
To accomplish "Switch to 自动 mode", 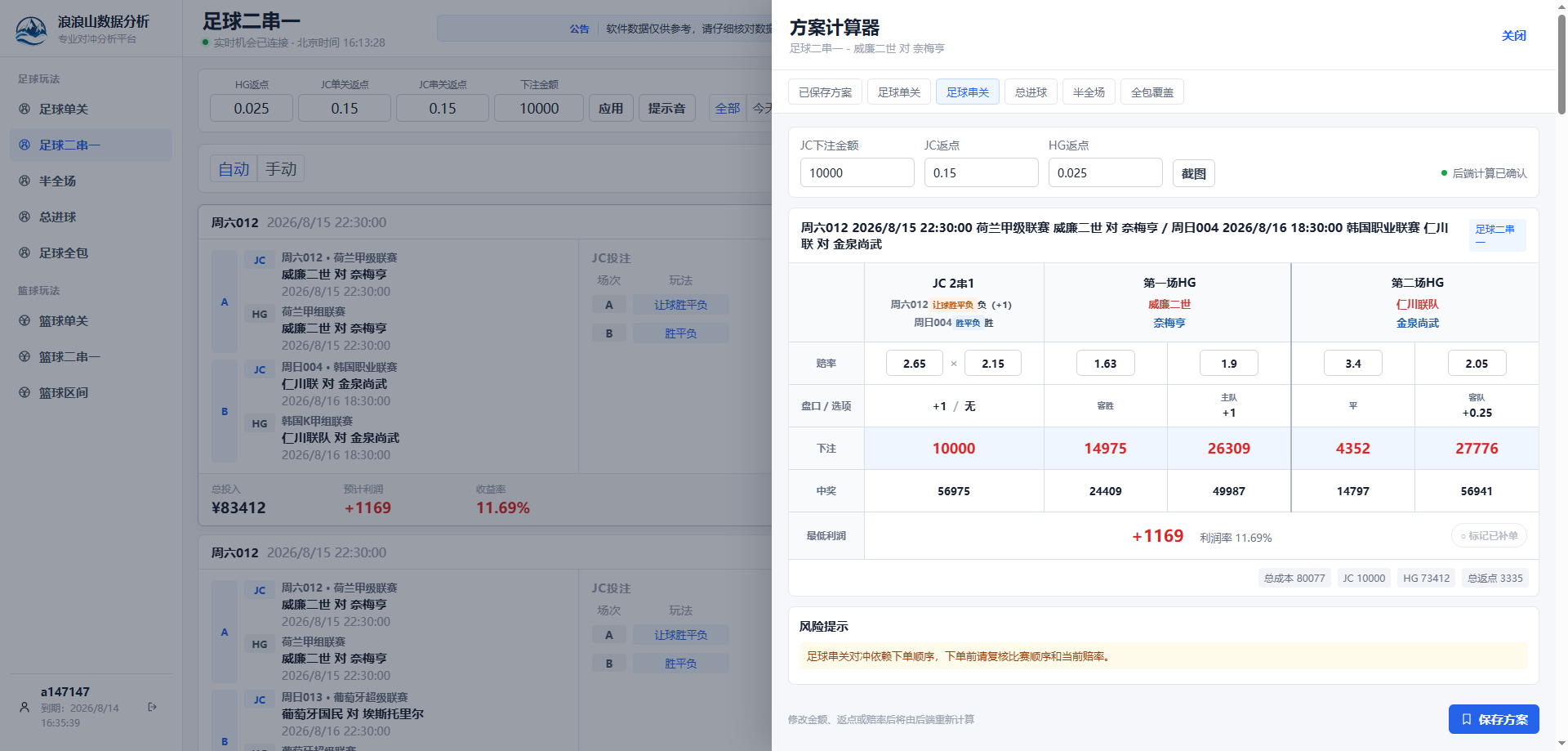I will point(234,169).
